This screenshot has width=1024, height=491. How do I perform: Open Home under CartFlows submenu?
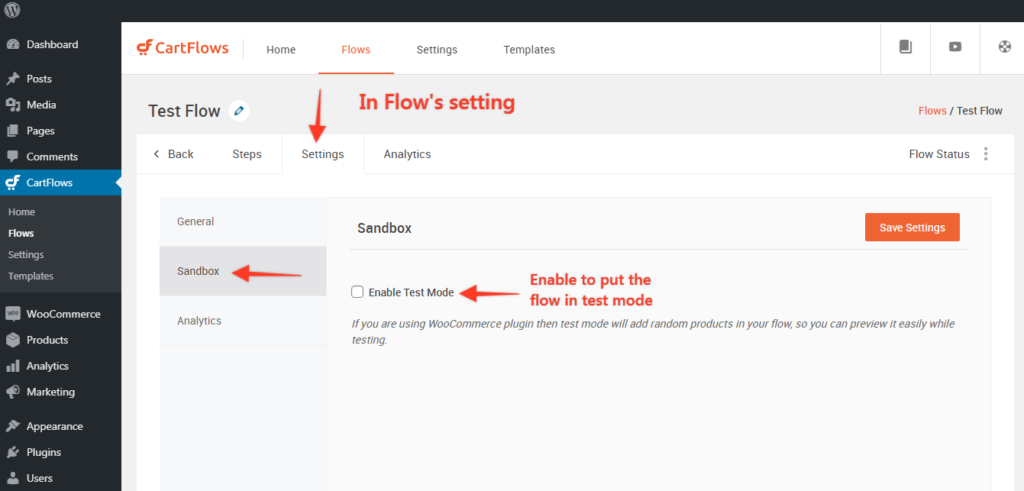(x=22, y=212)
